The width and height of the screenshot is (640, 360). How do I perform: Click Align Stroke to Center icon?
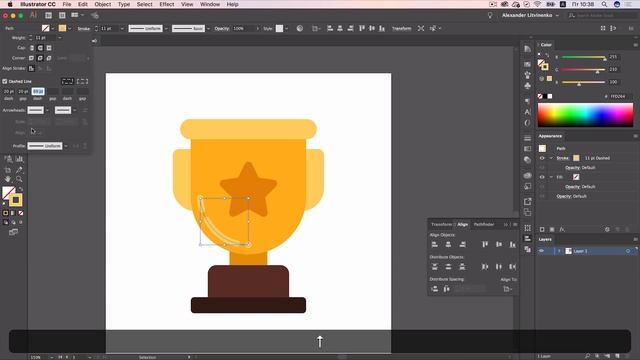click(x=31, y=69)
